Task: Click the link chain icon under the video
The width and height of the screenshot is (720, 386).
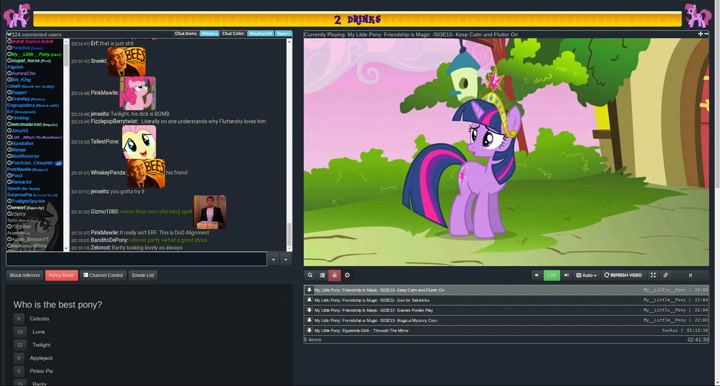Action: click(665, 275)
